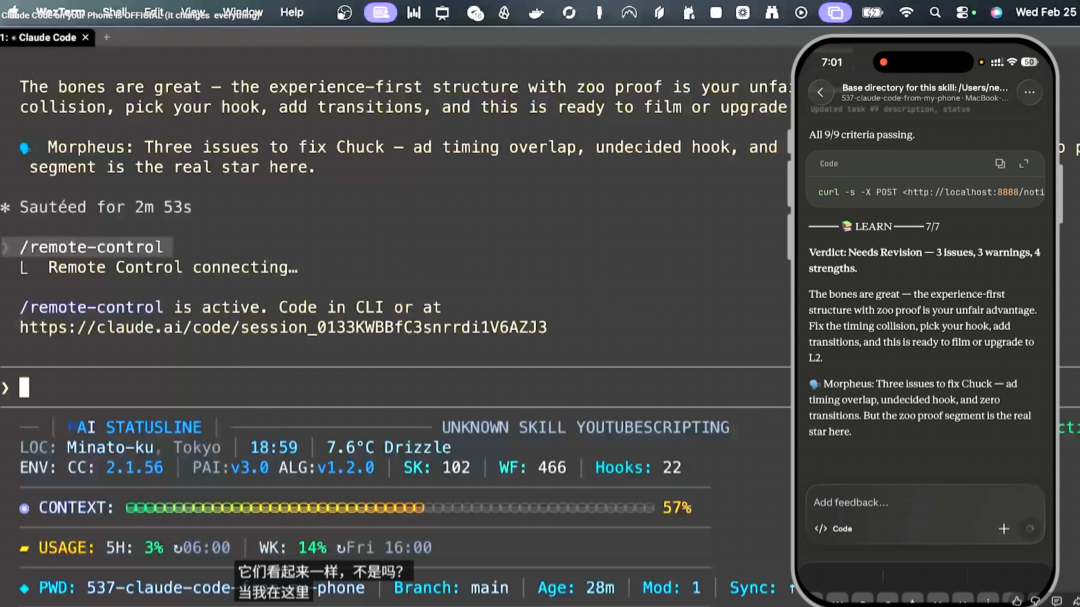Open the Help menu

291,12
